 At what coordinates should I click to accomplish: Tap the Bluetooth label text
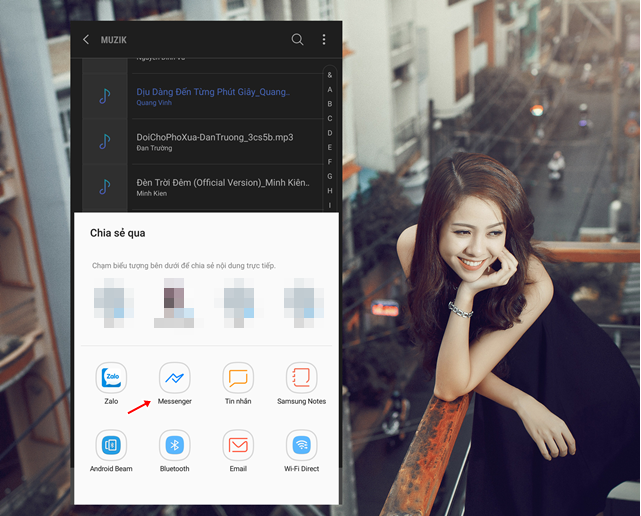[175, 469]
